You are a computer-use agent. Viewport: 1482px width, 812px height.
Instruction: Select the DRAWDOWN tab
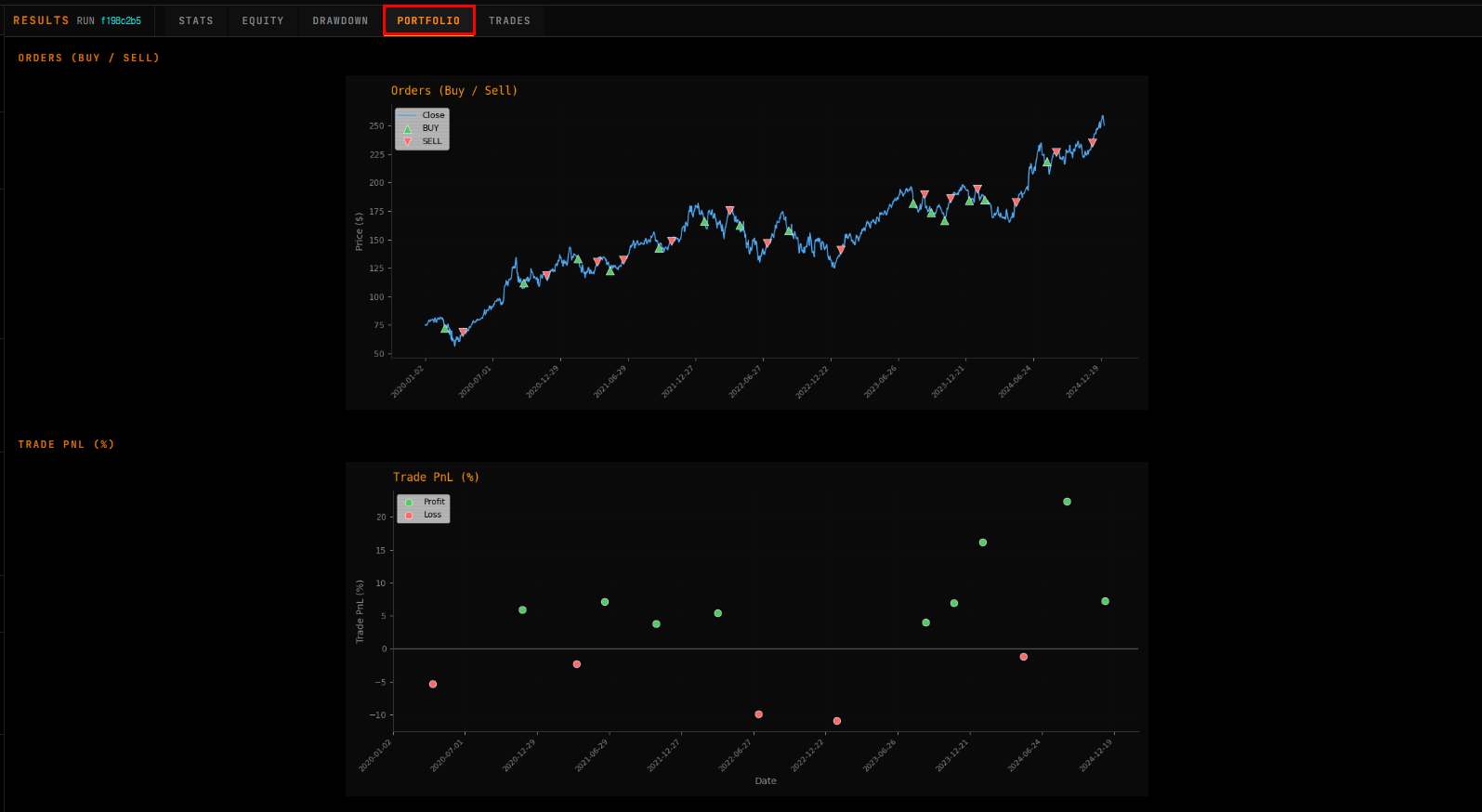click(340, 20)
